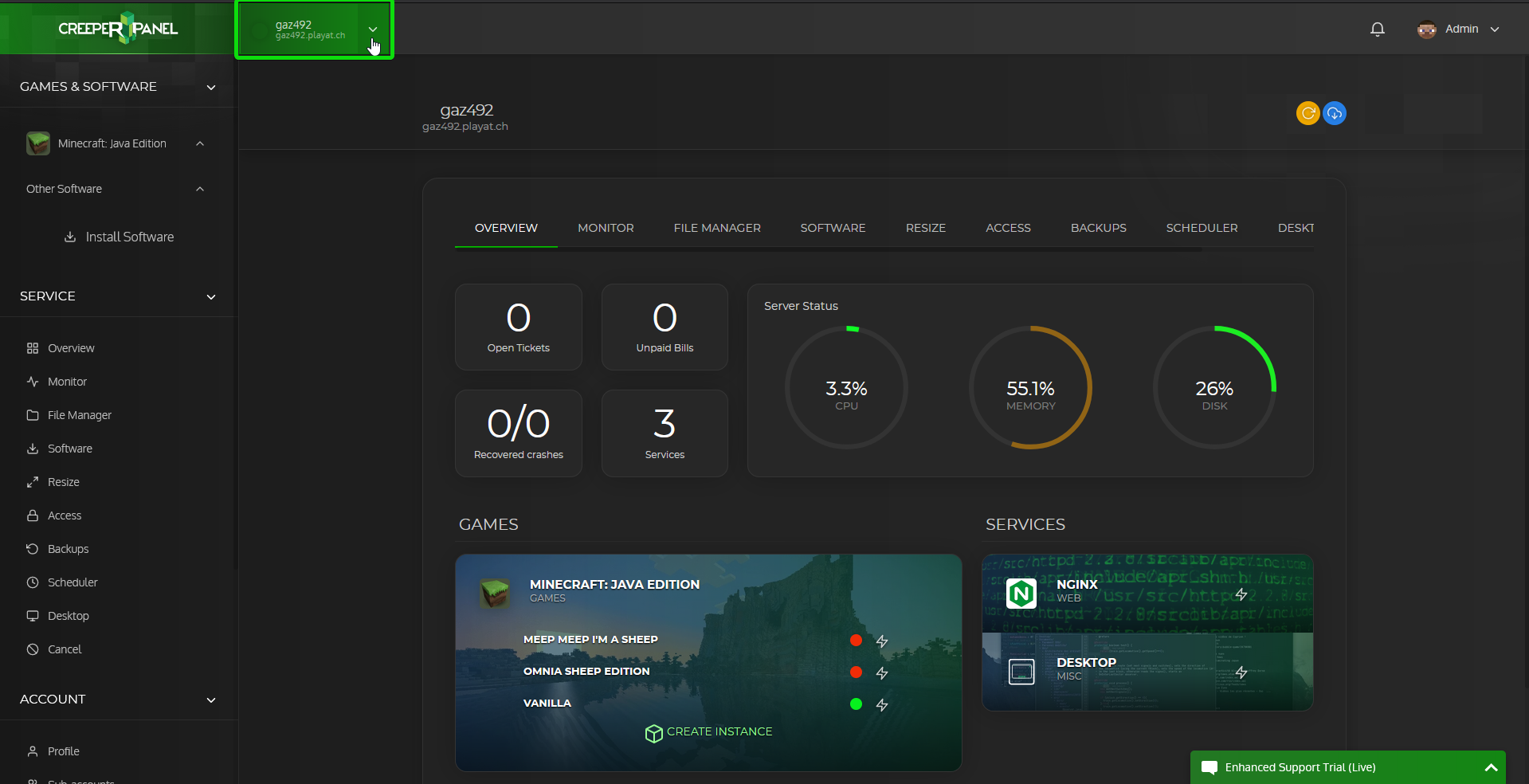Screen dimensions: 1529x784
Task: Click the blue cloud download icon
Action: pos(1335,113)
